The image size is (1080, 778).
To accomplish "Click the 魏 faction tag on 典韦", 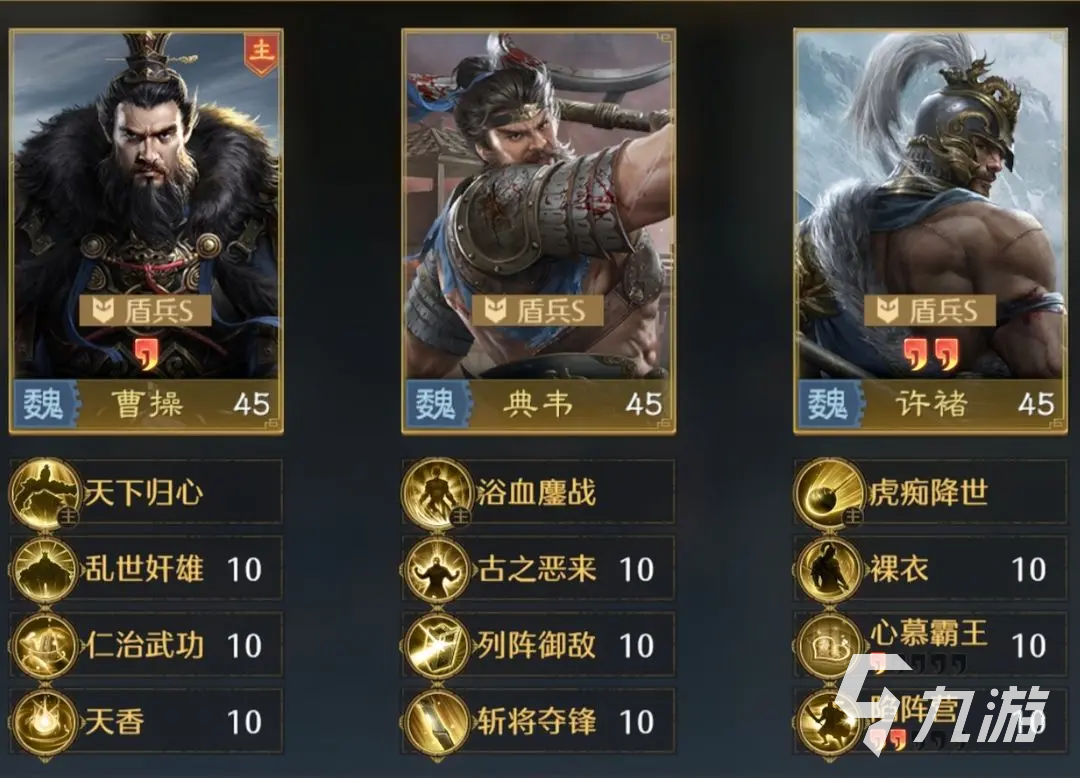I will pyautogui.click(x=436, y=403).
